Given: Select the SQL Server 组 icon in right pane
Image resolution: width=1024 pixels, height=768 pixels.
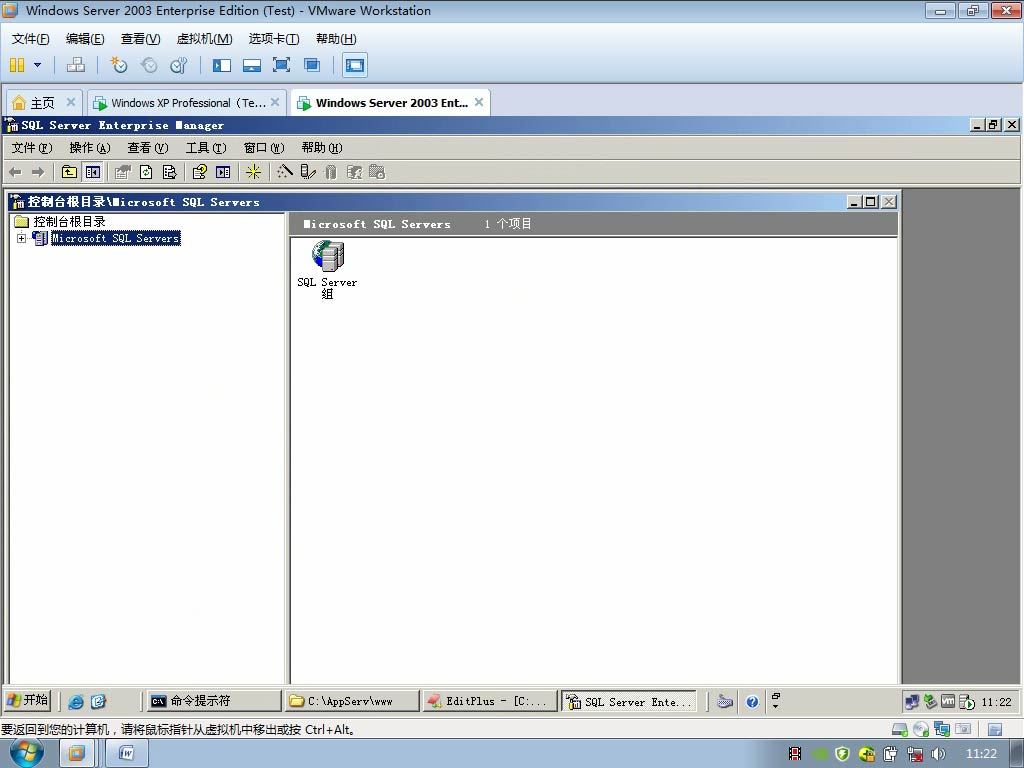Looking at the screenshot, I should pyautogui.click(x=327, y=270).
